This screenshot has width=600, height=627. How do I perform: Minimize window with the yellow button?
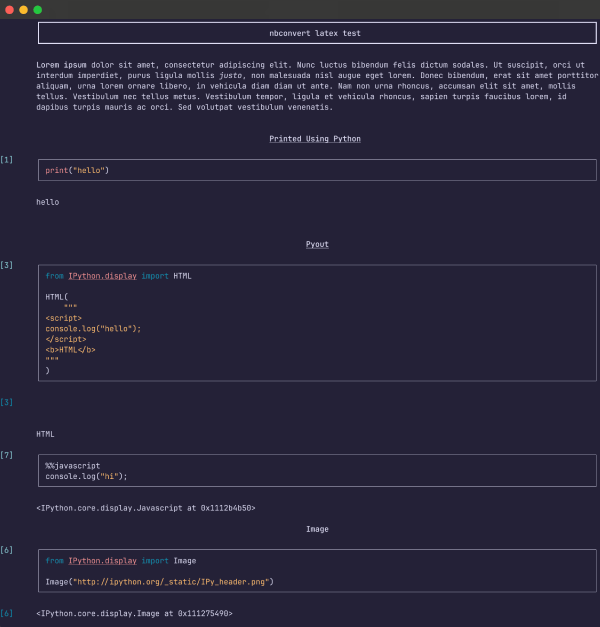point(24,10)
